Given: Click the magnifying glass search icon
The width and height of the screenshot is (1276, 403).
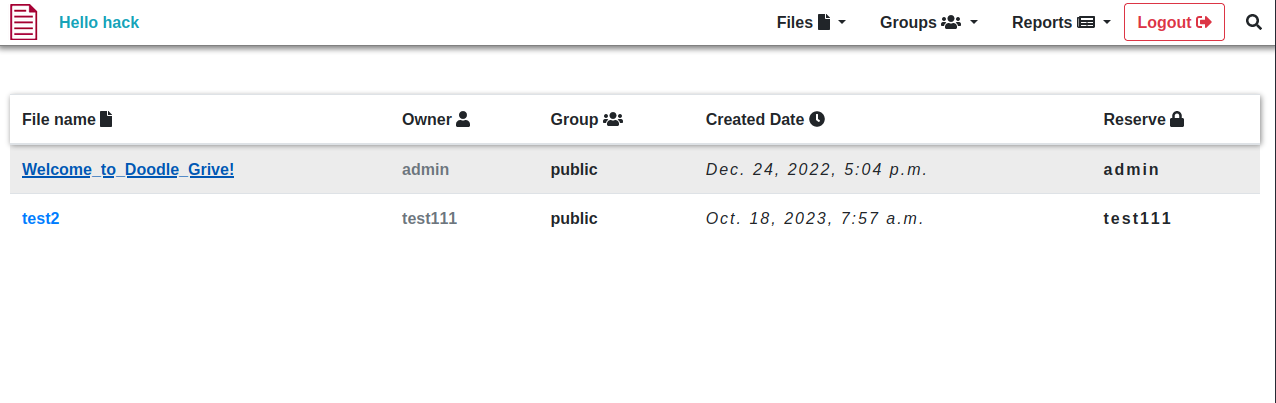Looking at the screenshot, I should (1254, 22).
